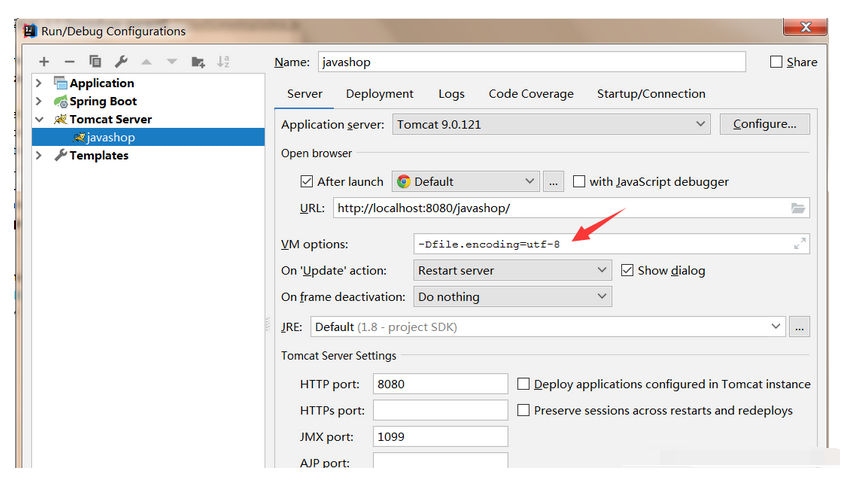This screenshot has width=846, height=487.
Task: Expand the VM options field editor
Action: tap(800, 244)
